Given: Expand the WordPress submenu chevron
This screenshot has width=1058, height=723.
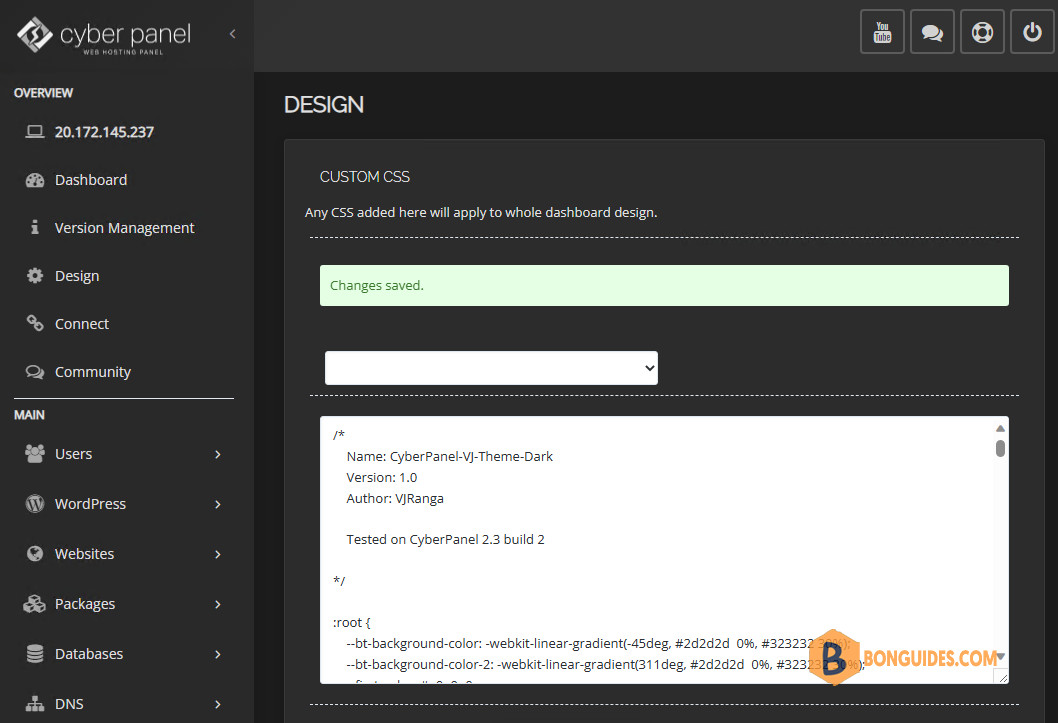Looking at the screenshot, I should coord(217,504).
